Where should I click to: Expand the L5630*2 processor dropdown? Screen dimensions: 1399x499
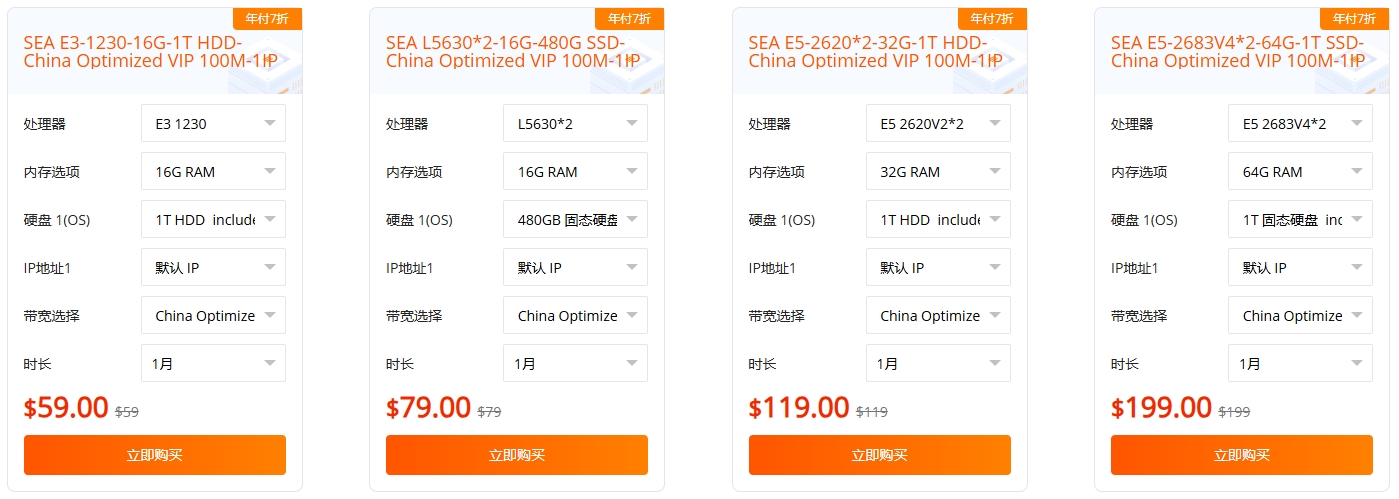point(575,124)
